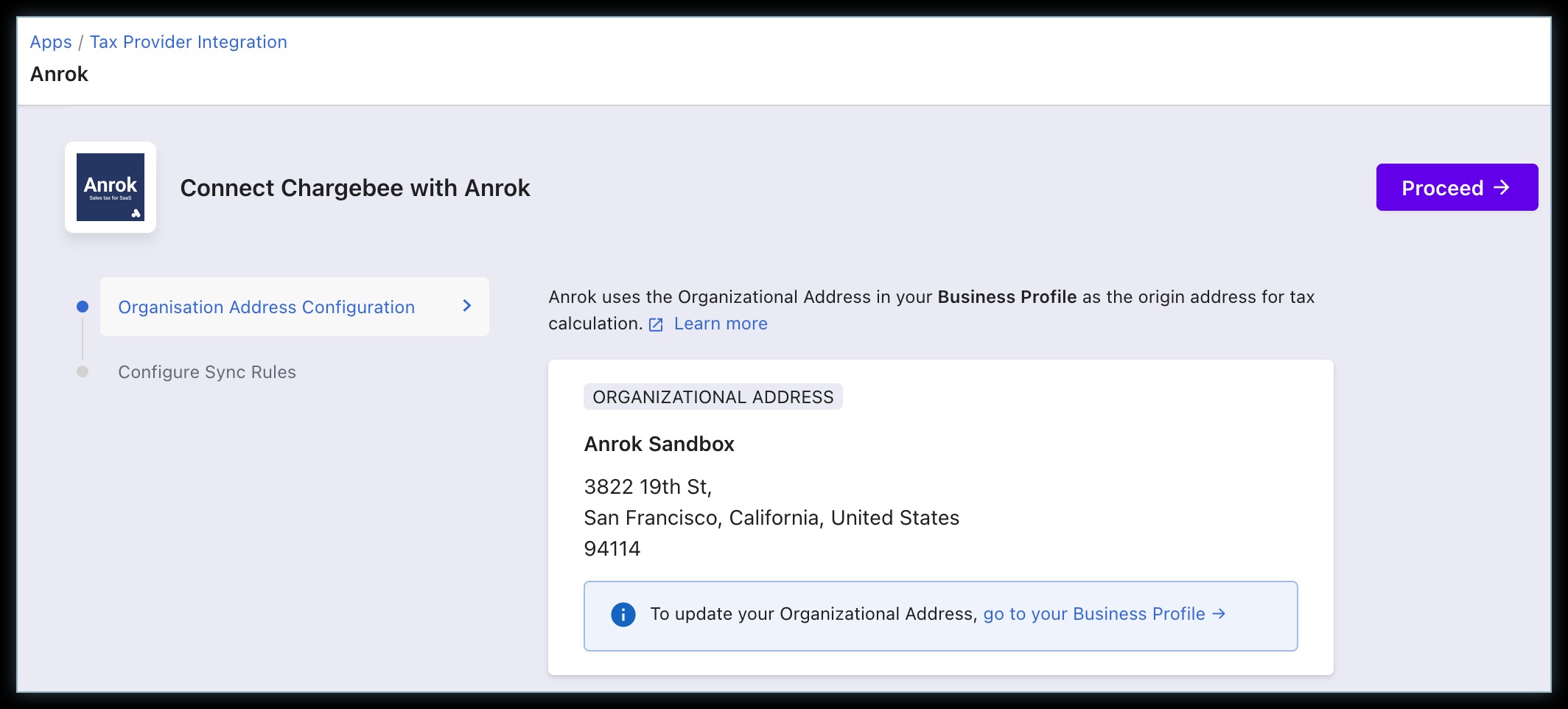
Task: Click the gray Configure Sync Rules step dot
Action: tap(83, 371)
